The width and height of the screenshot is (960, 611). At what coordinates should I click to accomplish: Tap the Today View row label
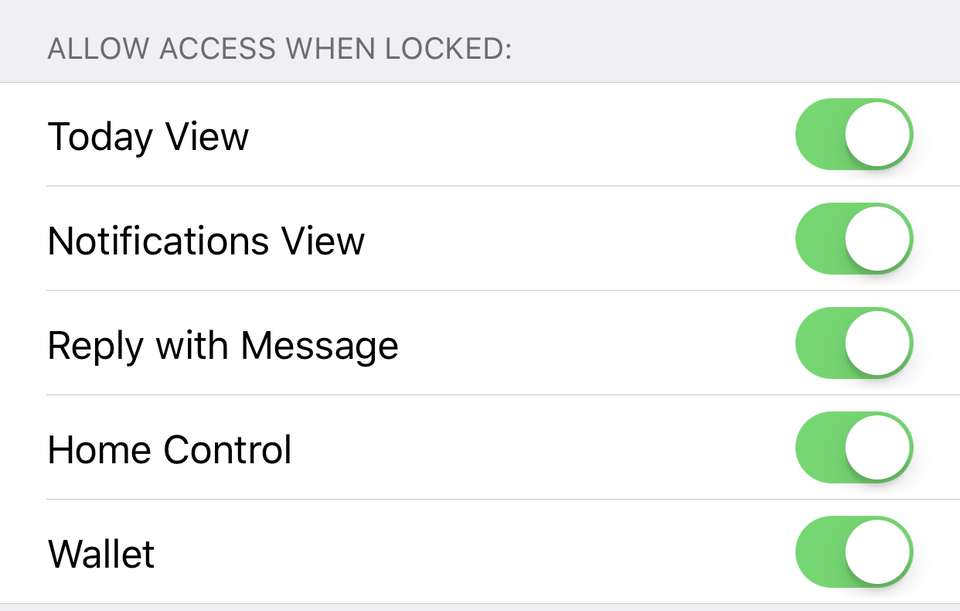pyautogui.click(x=147, y=136)
